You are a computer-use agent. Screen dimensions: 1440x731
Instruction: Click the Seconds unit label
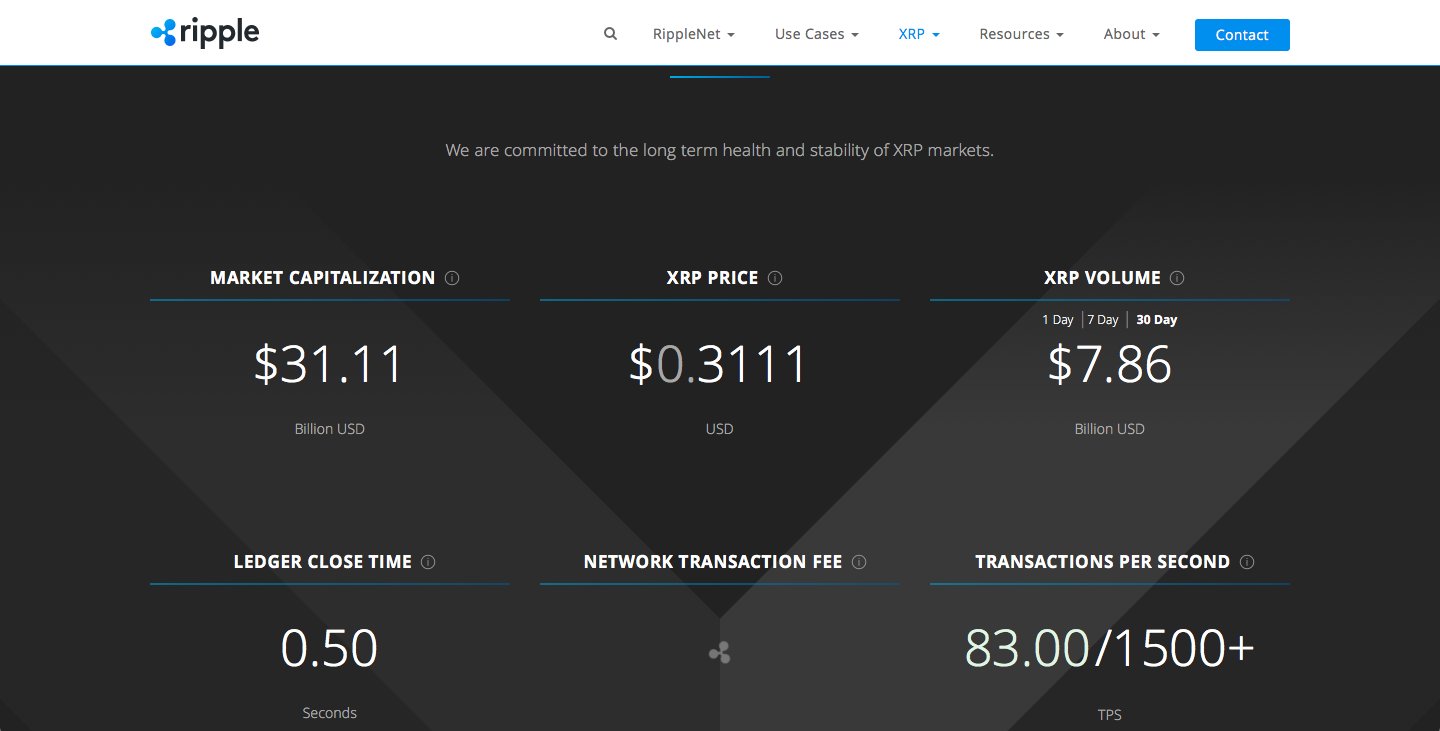[x=329, y=713]
